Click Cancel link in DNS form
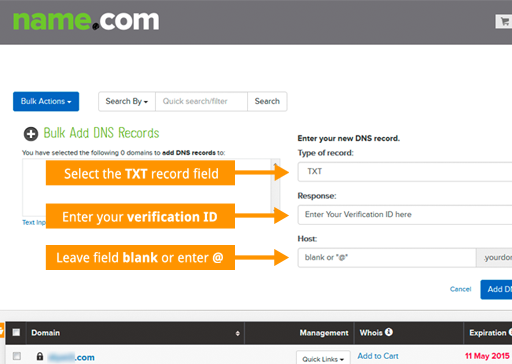 tap(460, 289)
